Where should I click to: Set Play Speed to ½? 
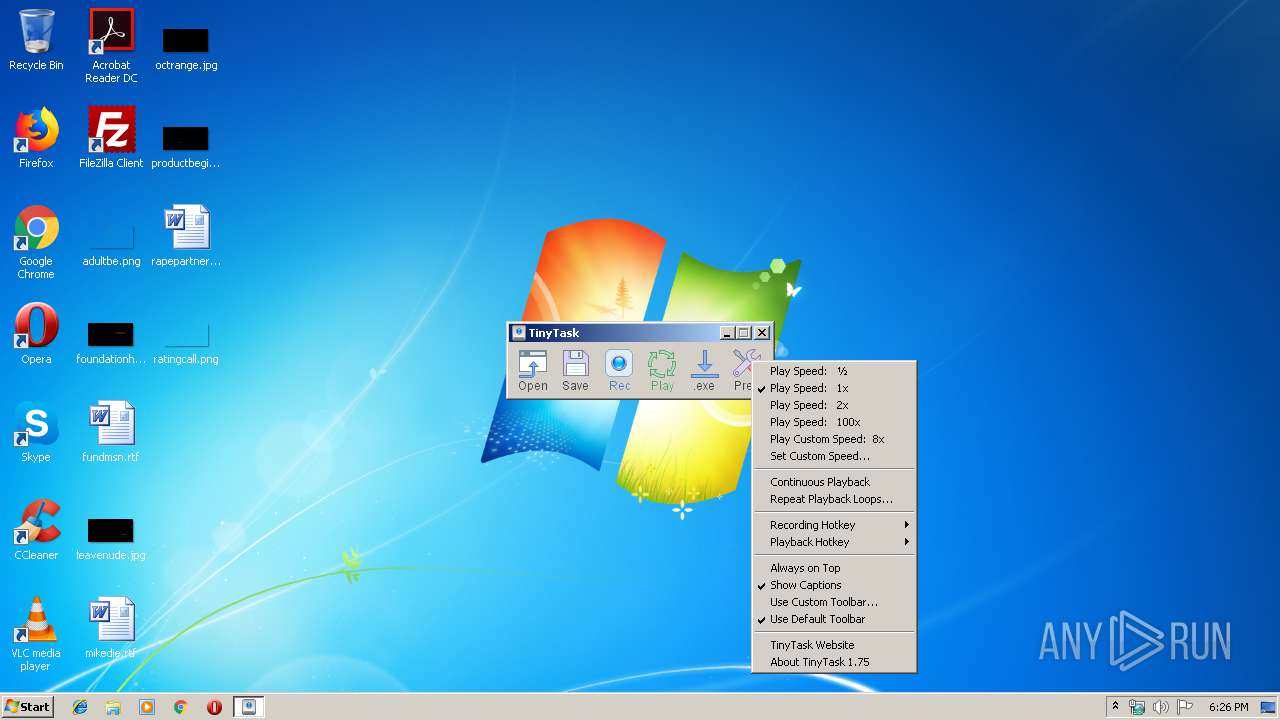tap(834, 371)
